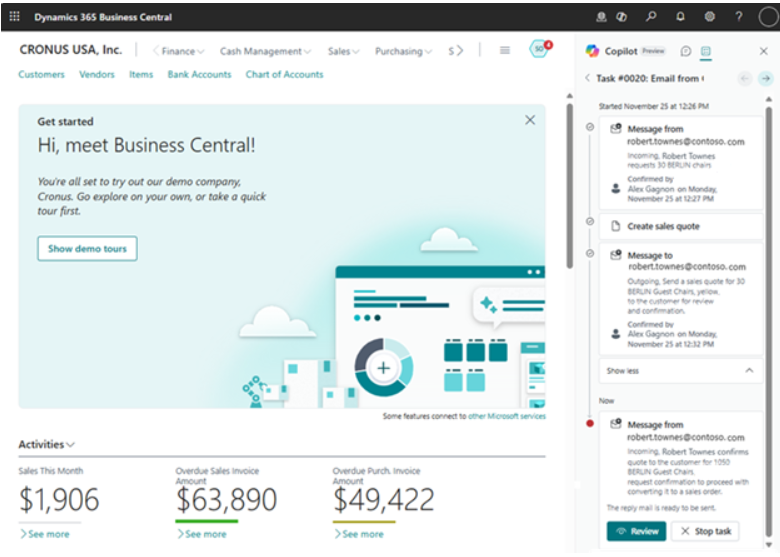Open other Microsoft services link
This screenshot has width=780, height=557.
pyautogui.click(x=507, y=416)
